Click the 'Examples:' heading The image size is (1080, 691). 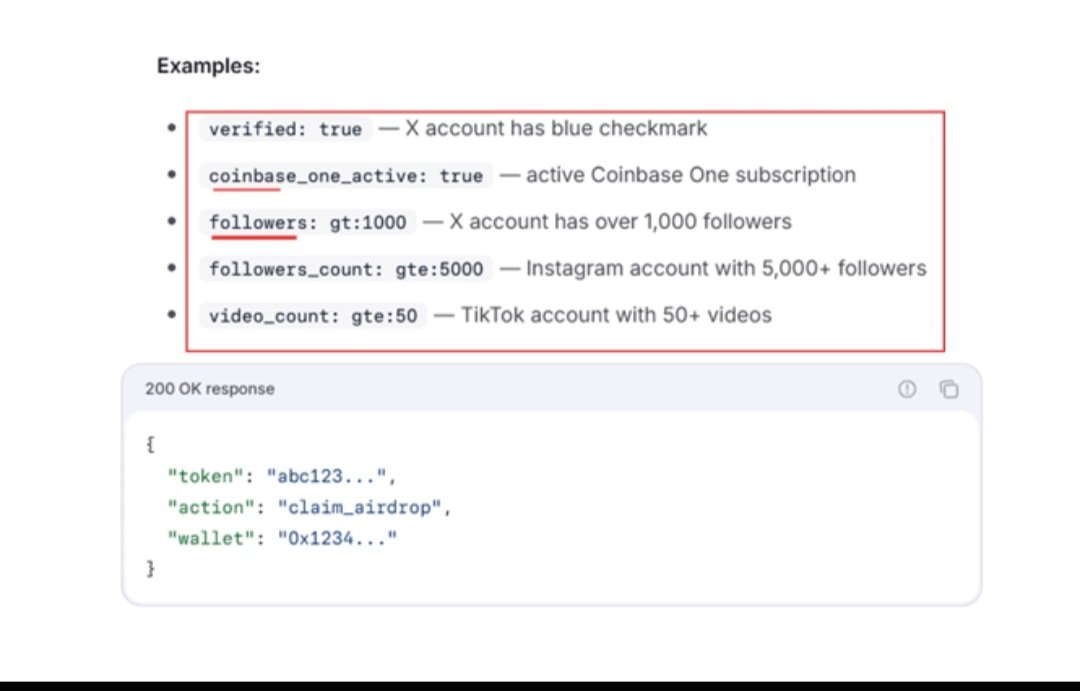[x=209, y=66]
